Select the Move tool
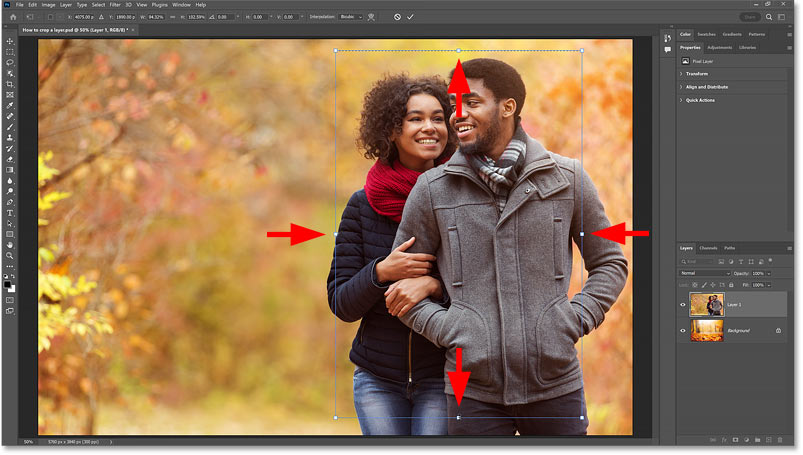The height and width of the screenshot is (455, 803). point(10,41)
